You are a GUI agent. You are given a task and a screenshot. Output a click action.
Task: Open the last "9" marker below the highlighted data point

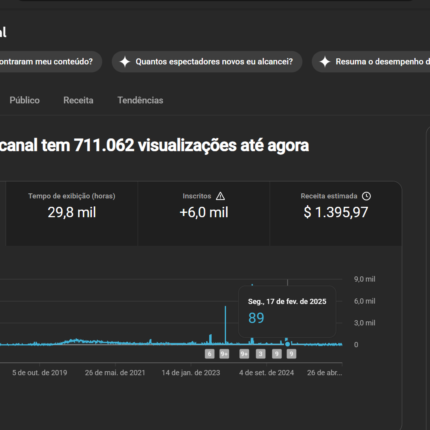(291, 354)
